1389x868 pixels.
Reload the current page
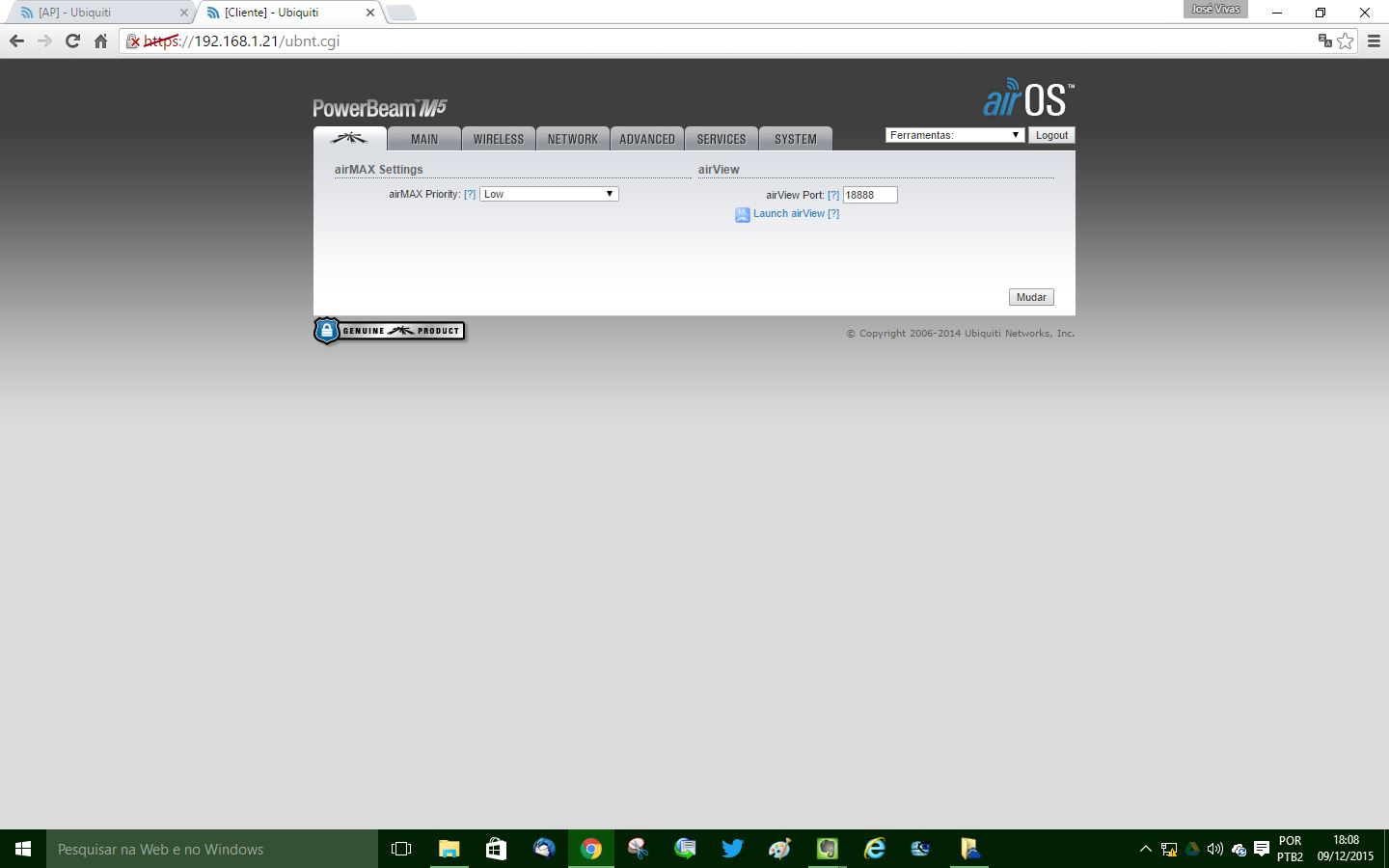(72, 41)
